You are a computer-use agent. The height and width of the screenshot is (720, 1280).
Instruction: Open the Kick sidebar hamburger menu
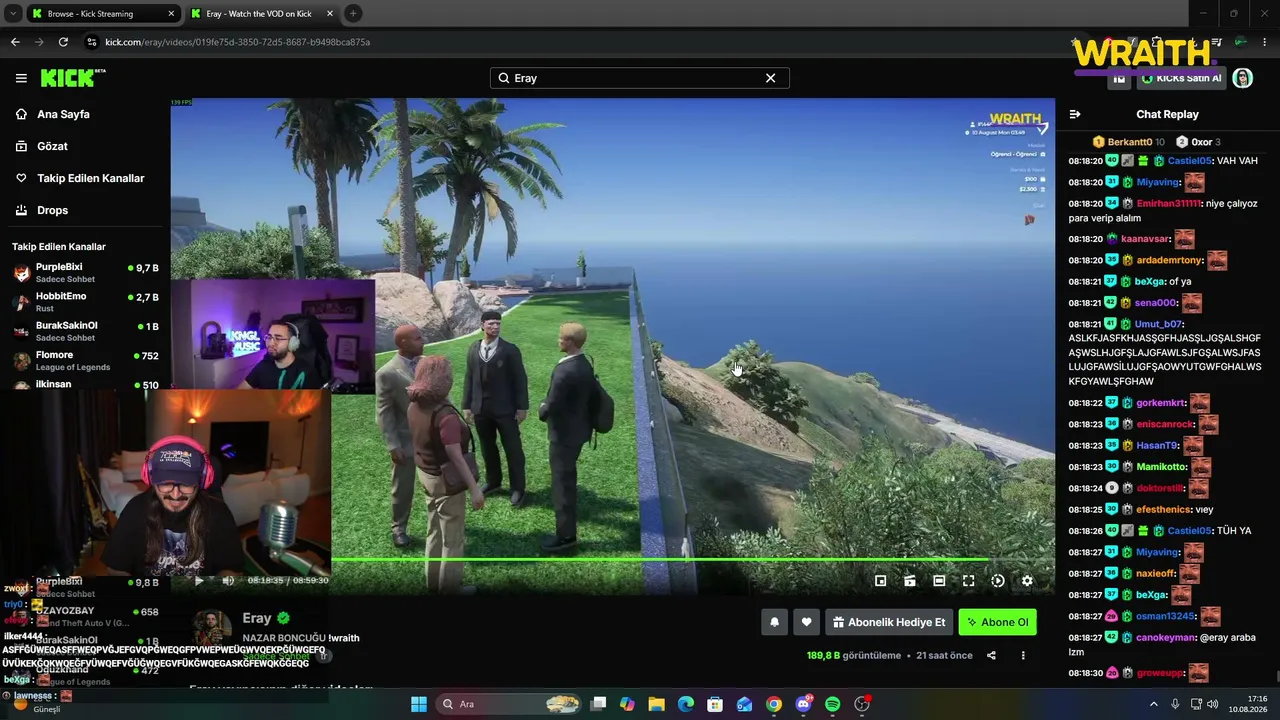coord(21,78)
